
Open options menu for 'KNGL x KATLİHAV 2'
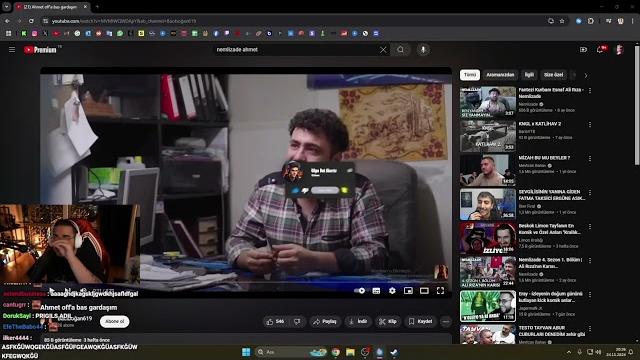pos(590,124)
